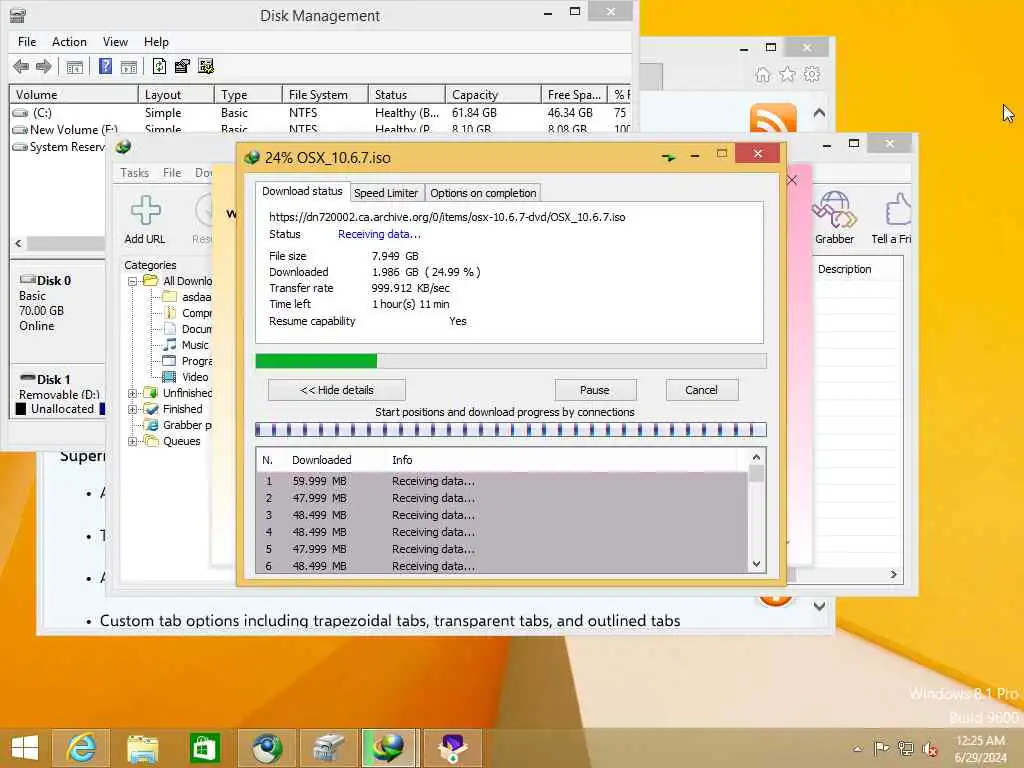The width and height of the screenshot is (1024, 768).
Task: Click the download URL text
Action: pos(447,217)
